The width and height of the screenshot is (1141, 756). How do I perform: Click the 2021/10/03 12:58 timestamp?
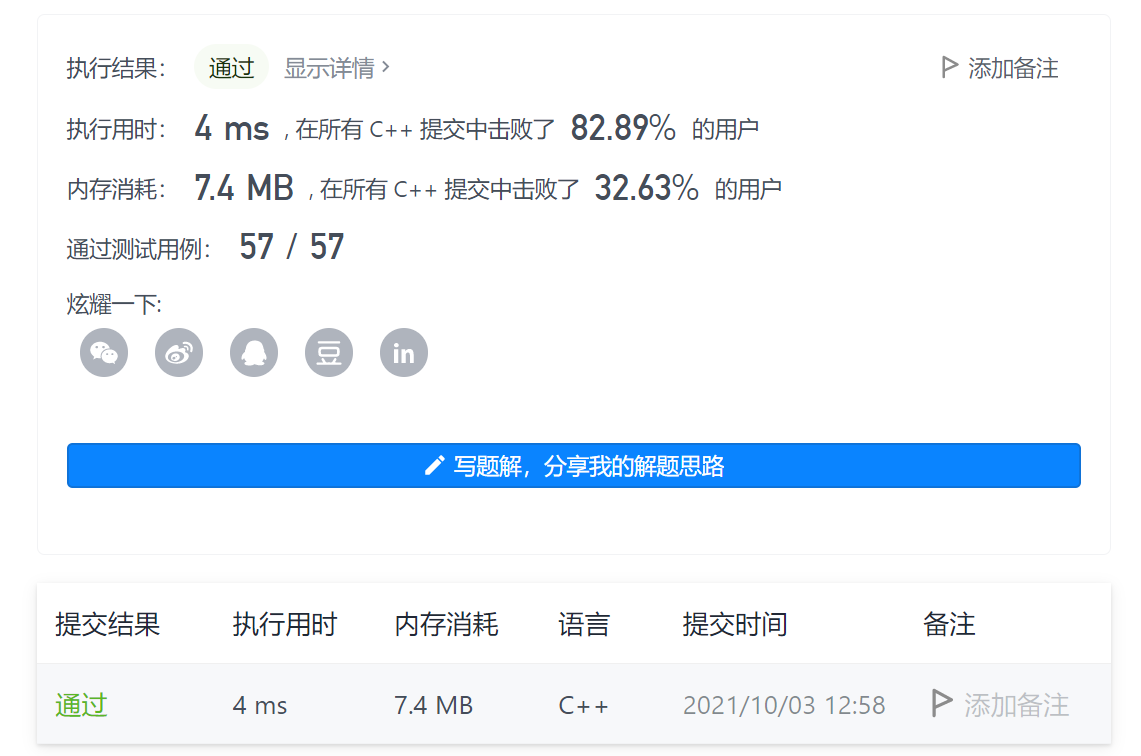784,705
